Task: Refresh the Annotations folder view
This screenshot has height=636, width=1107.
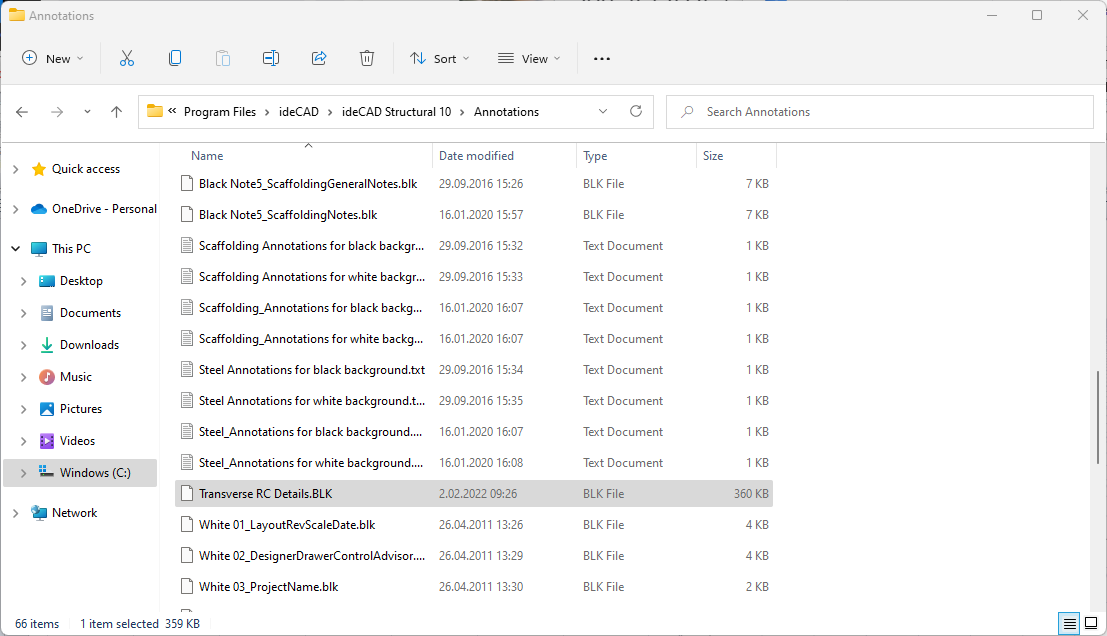Action: (635, 112)
